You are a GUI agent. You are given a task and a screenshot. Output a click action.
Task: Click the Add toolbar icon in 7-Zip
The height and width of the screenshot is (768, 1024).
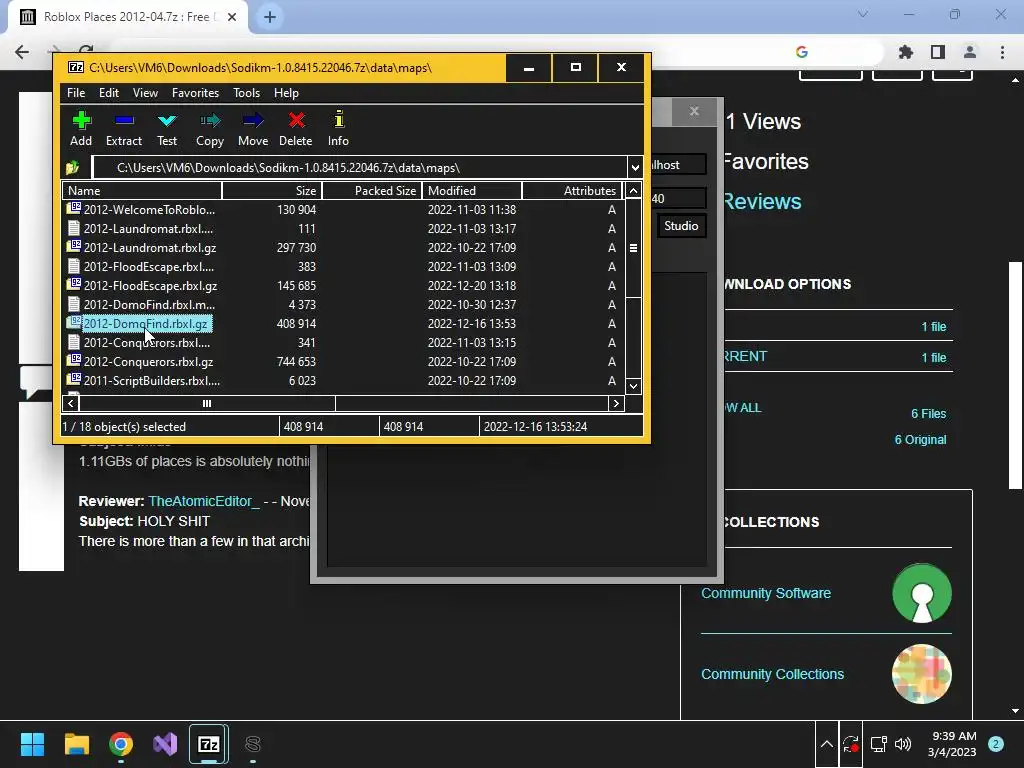pyautogui.click(x=81, y=129)
